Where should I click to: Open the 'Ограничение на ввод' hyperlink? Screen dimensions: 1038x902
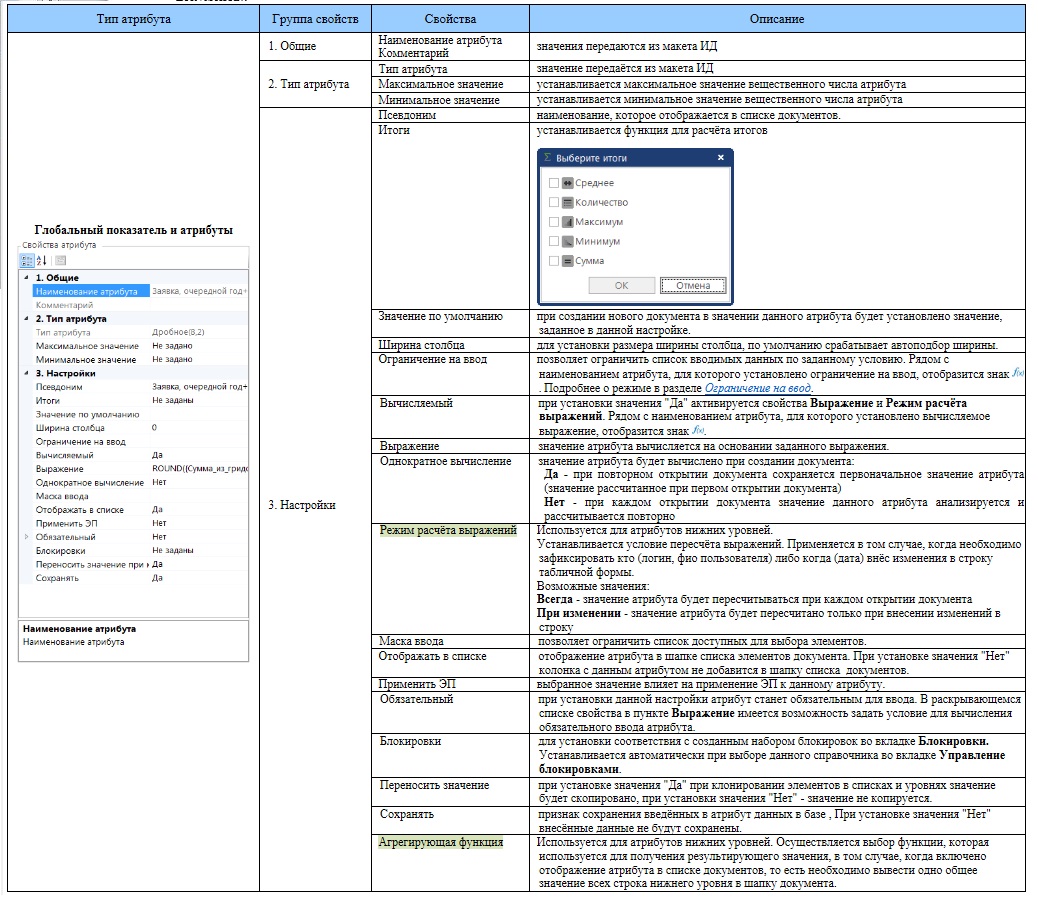click(x=756, y=388)
